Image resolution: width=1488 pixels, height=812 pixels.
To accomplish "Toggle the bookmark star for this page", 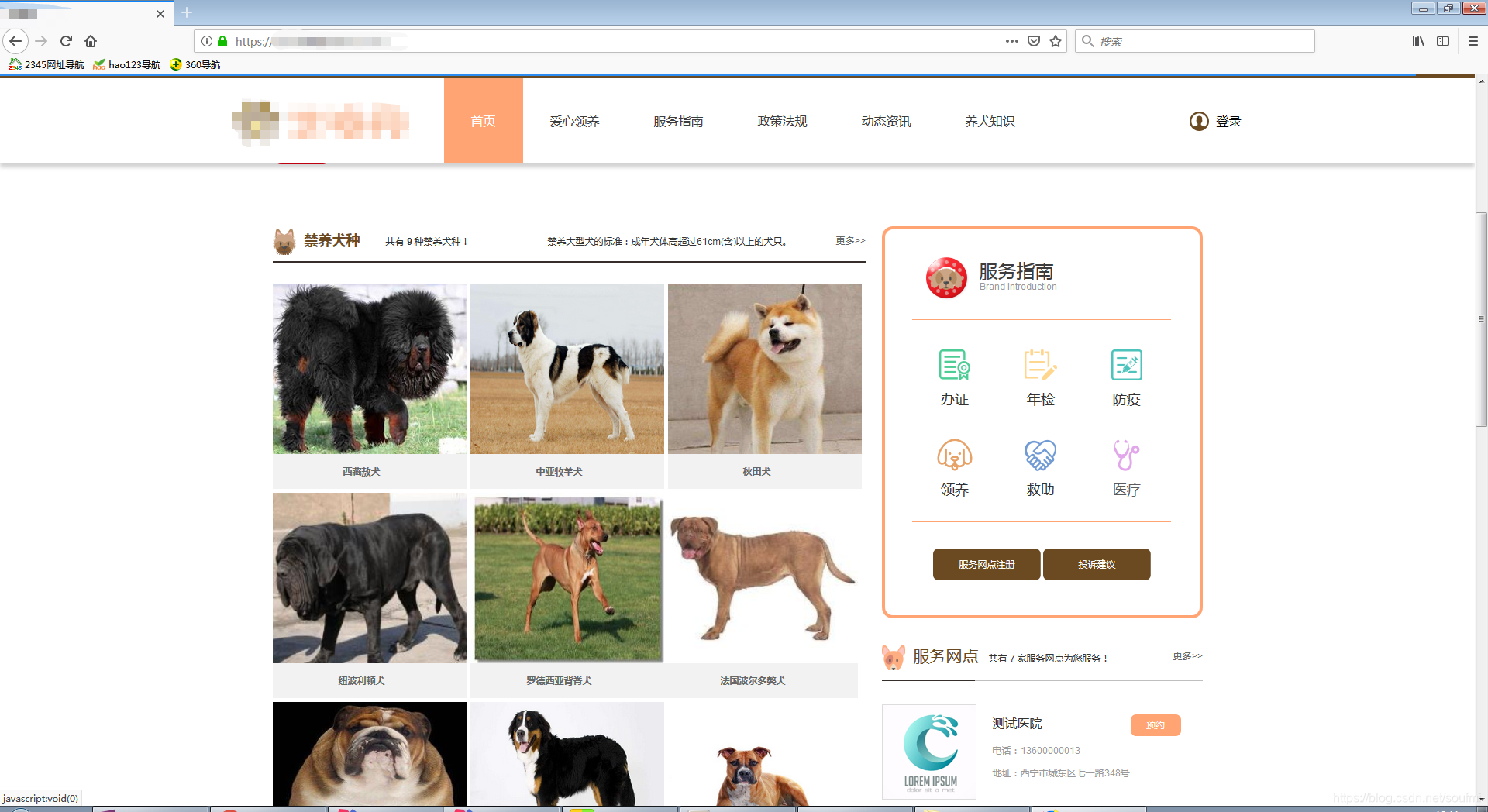I will tap(1055, 41).
